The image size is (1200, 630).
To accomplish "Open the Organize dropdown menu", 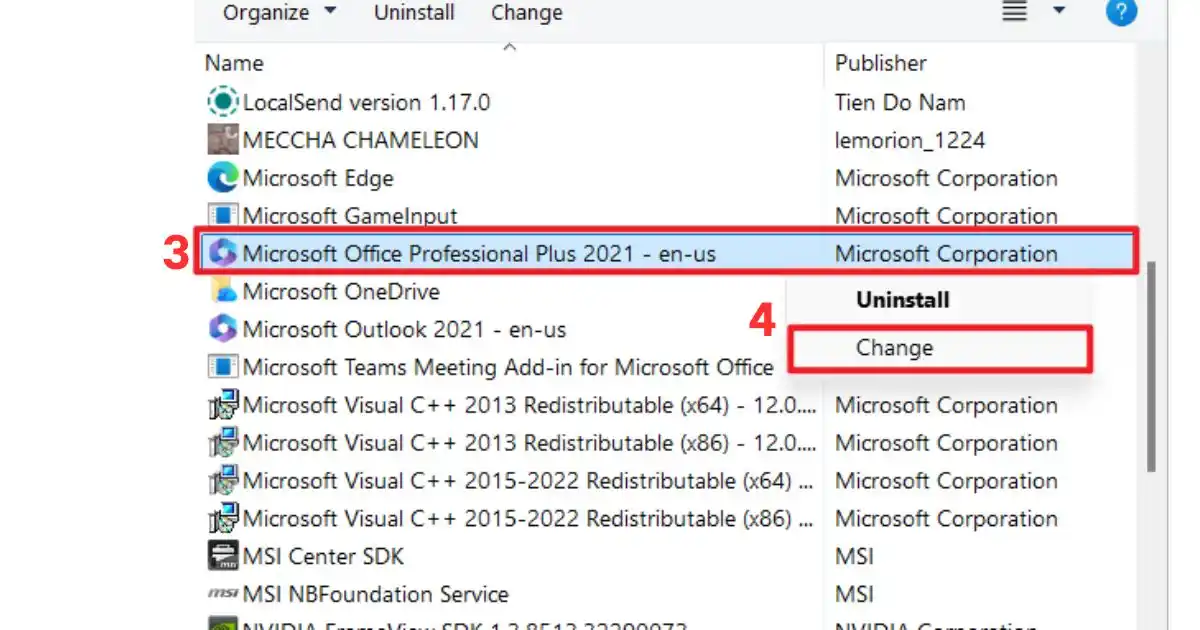I will (279, 12).
